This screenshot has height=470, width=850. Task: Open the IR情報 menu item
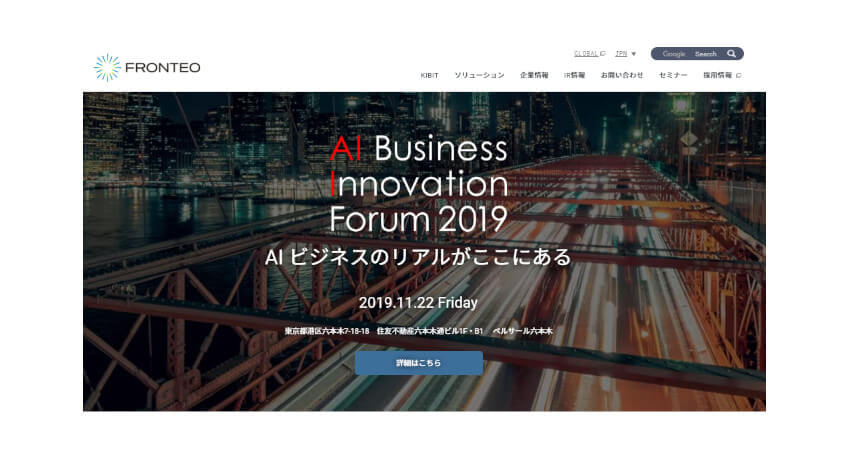pyautogui.click(x=574, y=75)
